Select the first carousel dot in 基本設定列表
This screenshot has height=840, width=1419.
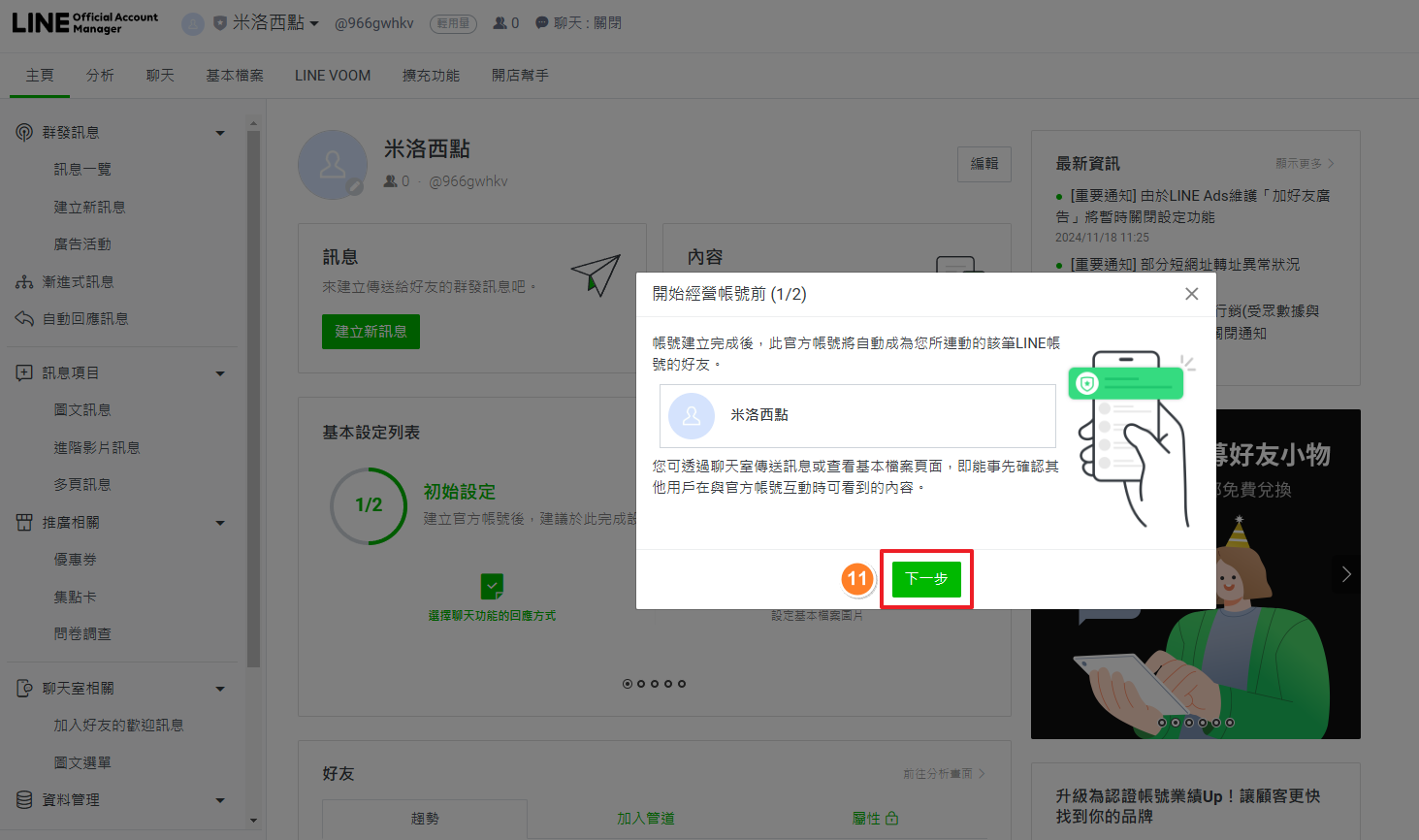(628, 684)
